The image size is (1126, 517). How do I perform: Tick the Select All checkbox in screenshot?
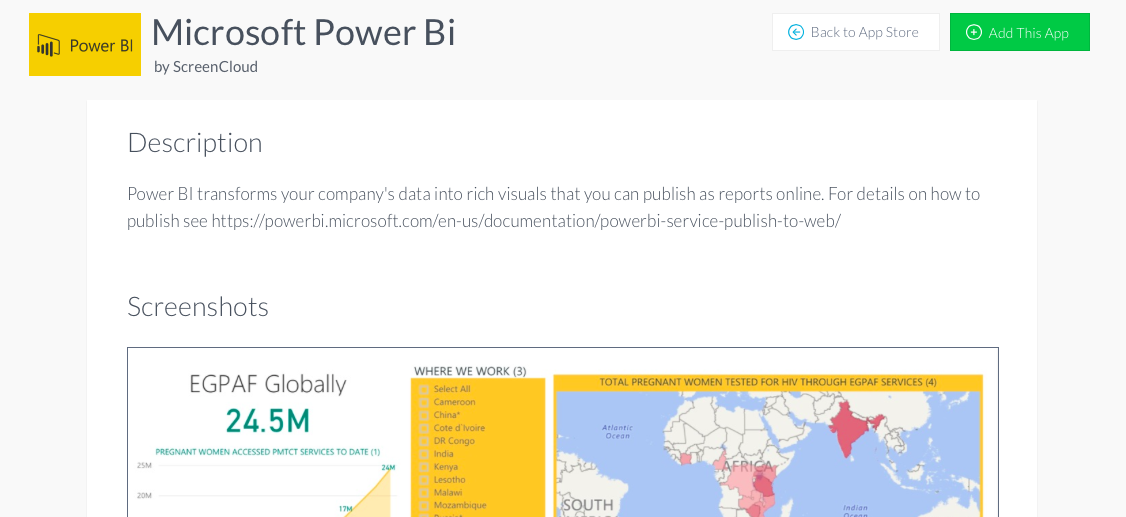tap(424, 389)
